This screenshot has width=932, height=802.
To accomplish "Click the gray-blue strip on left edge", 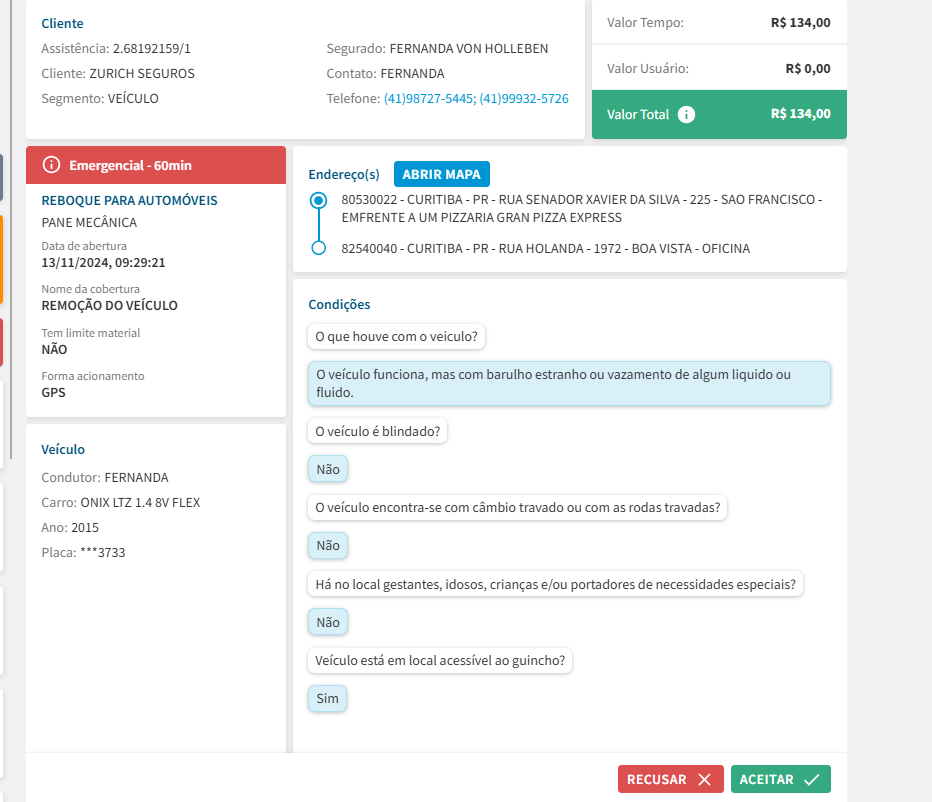I will tap(1, 177).
